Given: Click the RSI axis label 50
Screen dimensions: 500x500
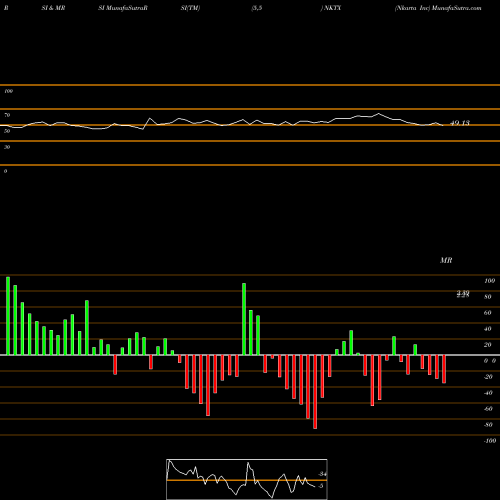Looking at the screenshot, I should coord(7,131).
